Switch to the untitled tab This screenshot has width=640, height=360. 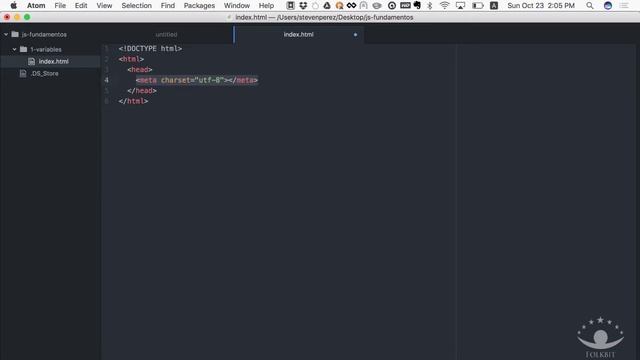tap(167, 35)
